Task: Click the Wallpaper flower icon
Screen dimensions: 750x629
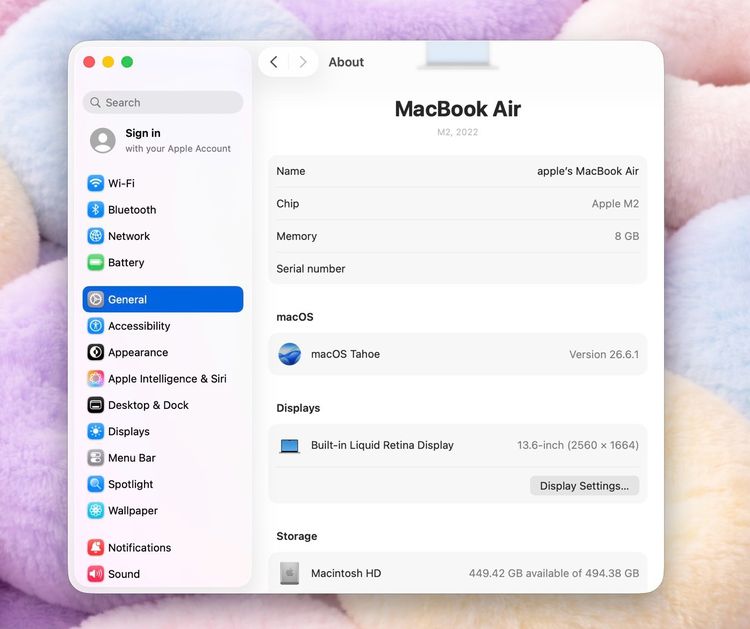Action: [x=96, y=510]
